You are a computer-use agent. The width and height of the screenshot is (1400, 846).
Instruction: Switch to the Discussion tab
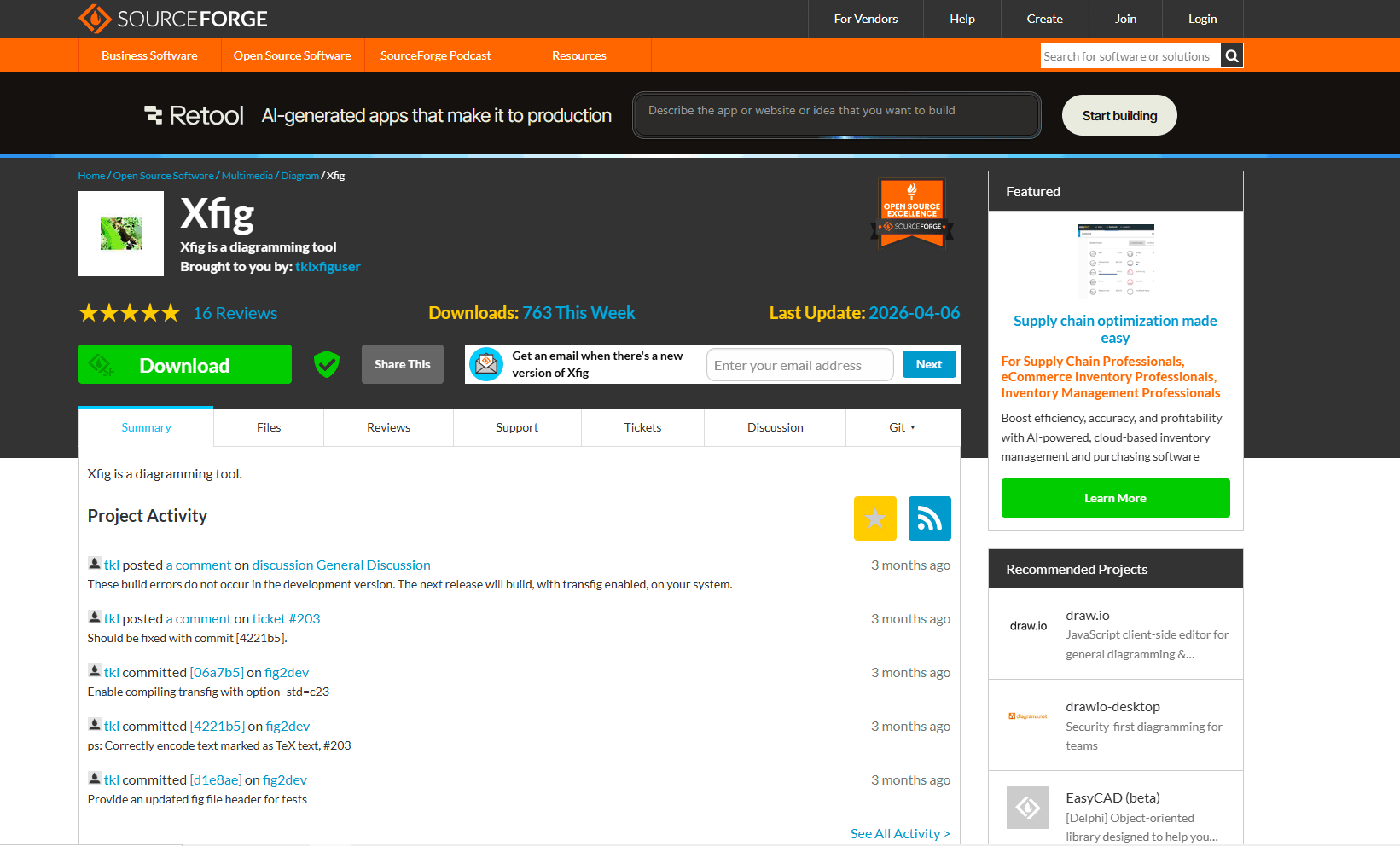776,427
